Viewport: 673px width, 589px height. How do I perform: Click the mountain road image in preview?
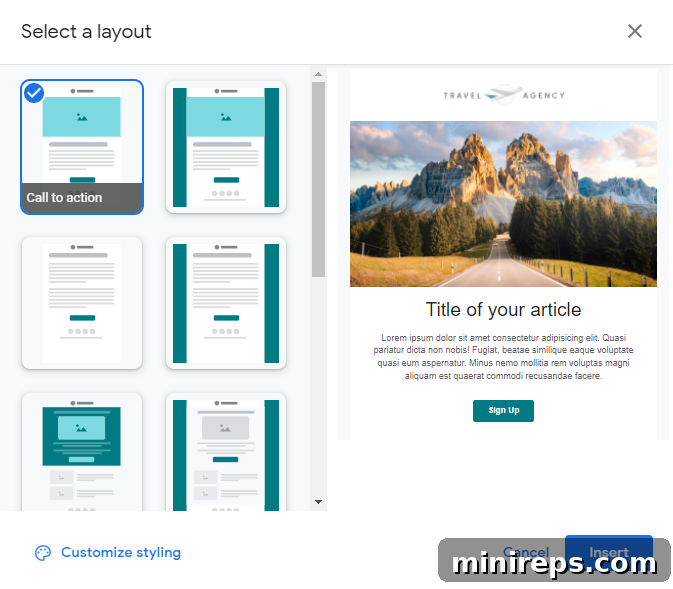point(503,204)
